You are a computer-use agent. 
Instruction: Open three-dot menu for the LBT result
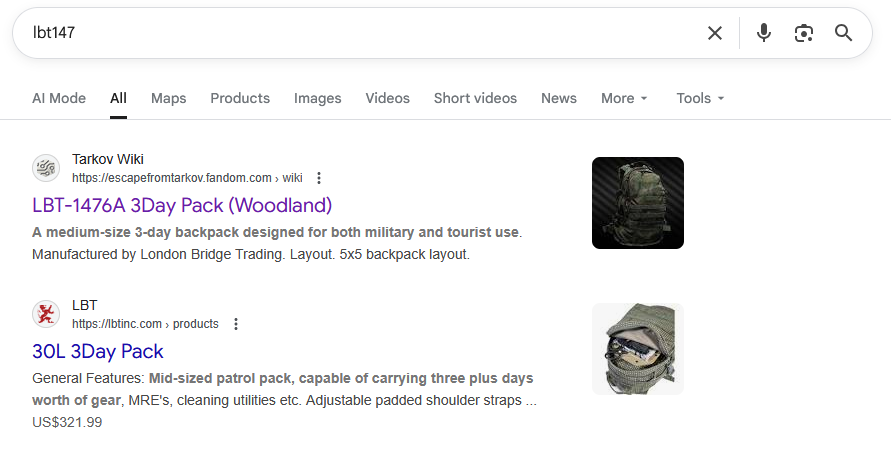[x=236, y=324]
